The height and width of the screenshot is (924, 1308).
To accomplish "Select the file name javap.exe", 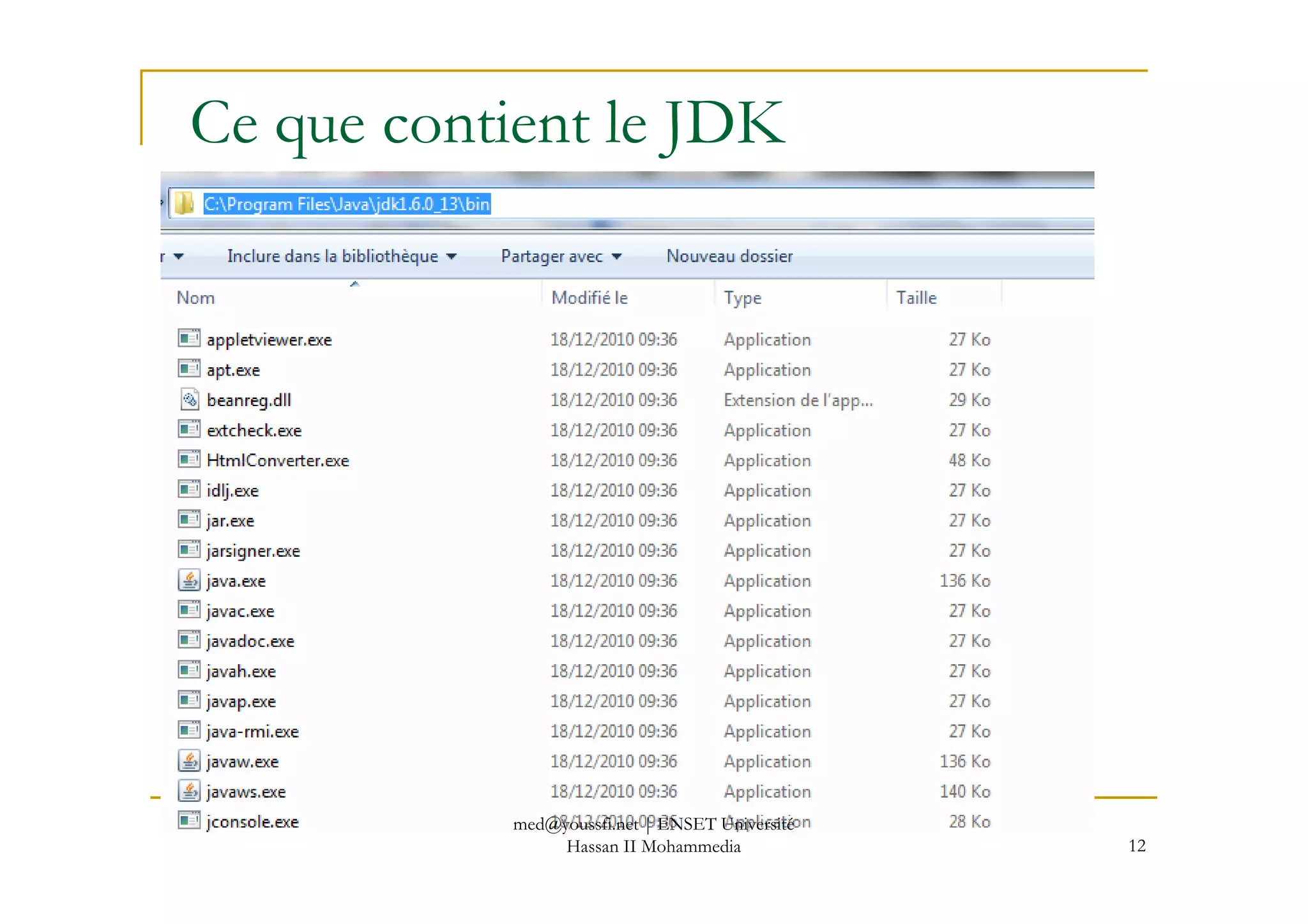I will pyautogui.click(x=241, y=702).
